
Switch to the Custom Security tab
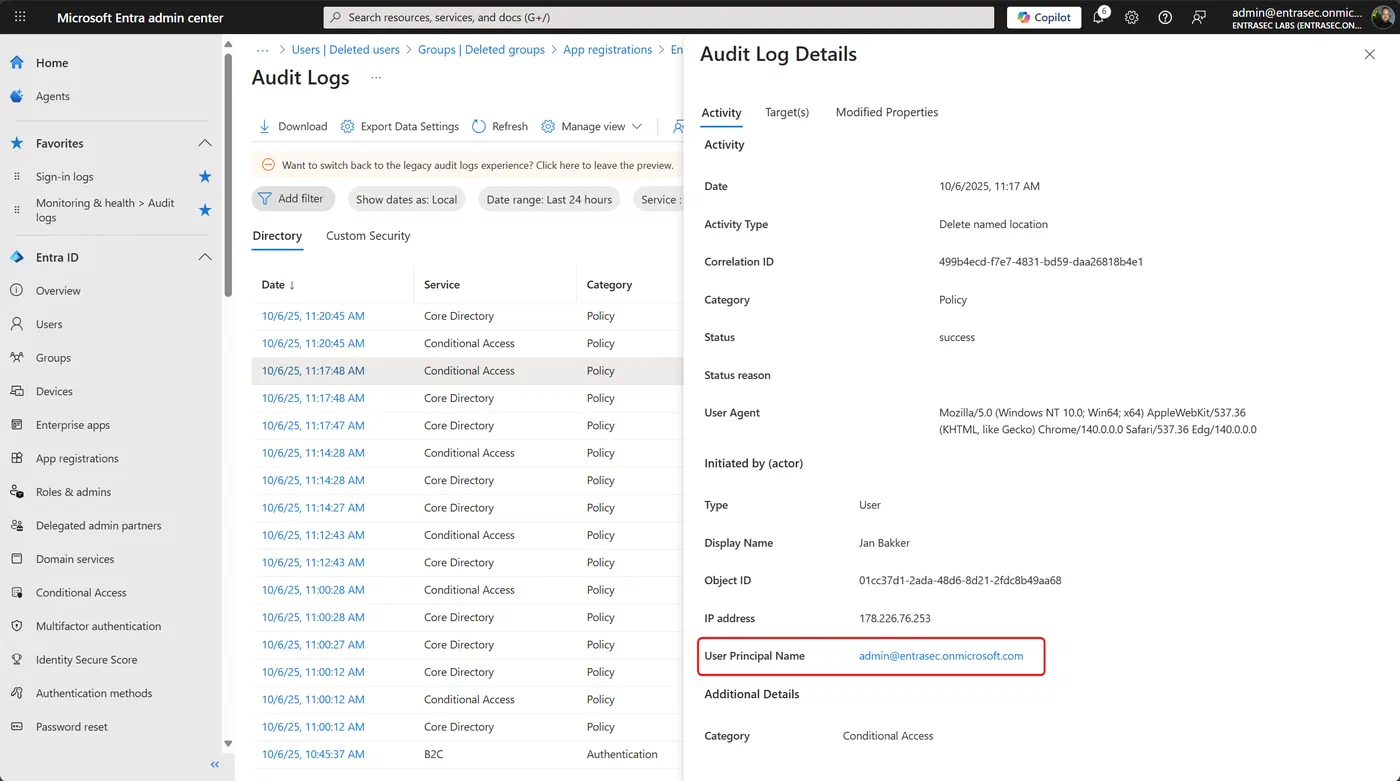[x=368, y=236]
